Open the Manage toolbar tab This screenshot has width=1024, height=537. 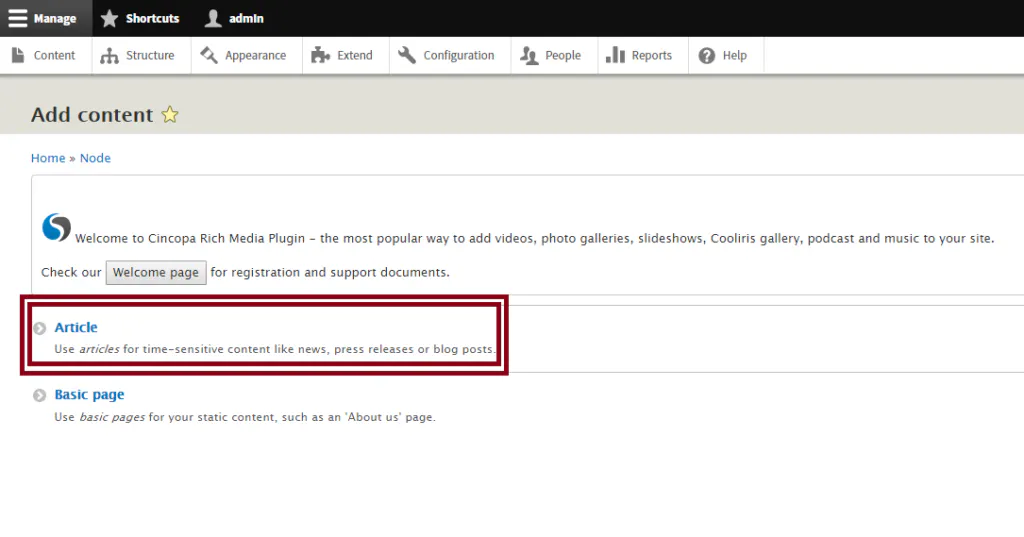pyautogui.click(x=46, y=18)
